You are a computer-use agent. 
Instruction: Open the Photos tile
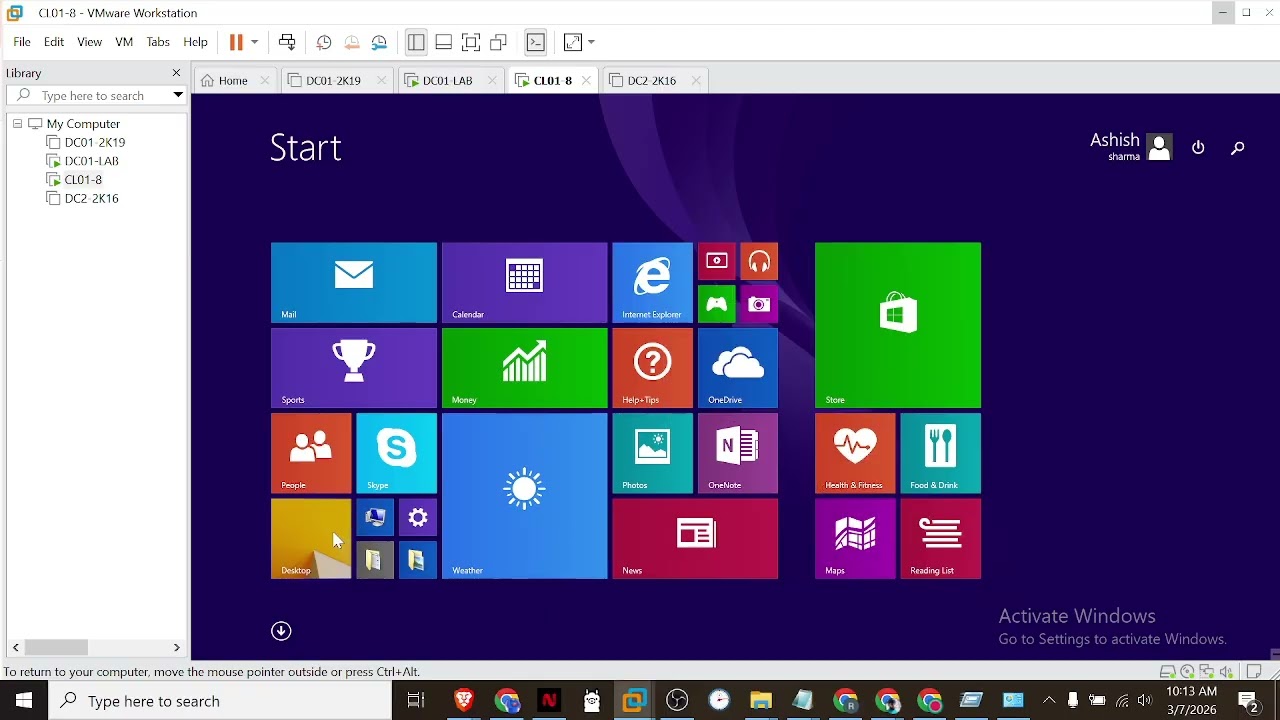click(x=653, y=453)
